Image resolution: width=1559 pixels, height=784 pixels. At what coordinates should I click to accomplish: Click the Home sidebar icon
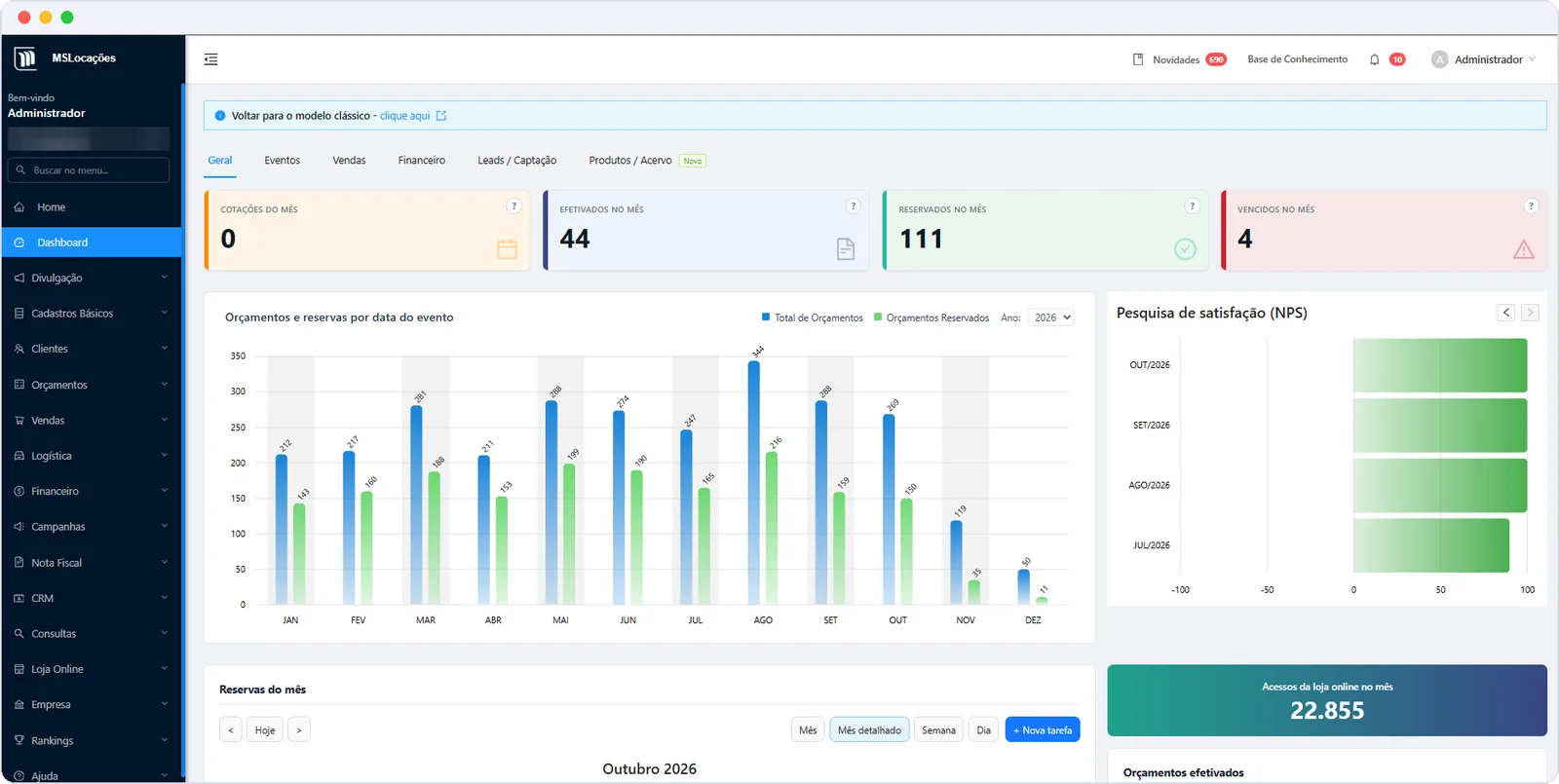click(19, 207)
